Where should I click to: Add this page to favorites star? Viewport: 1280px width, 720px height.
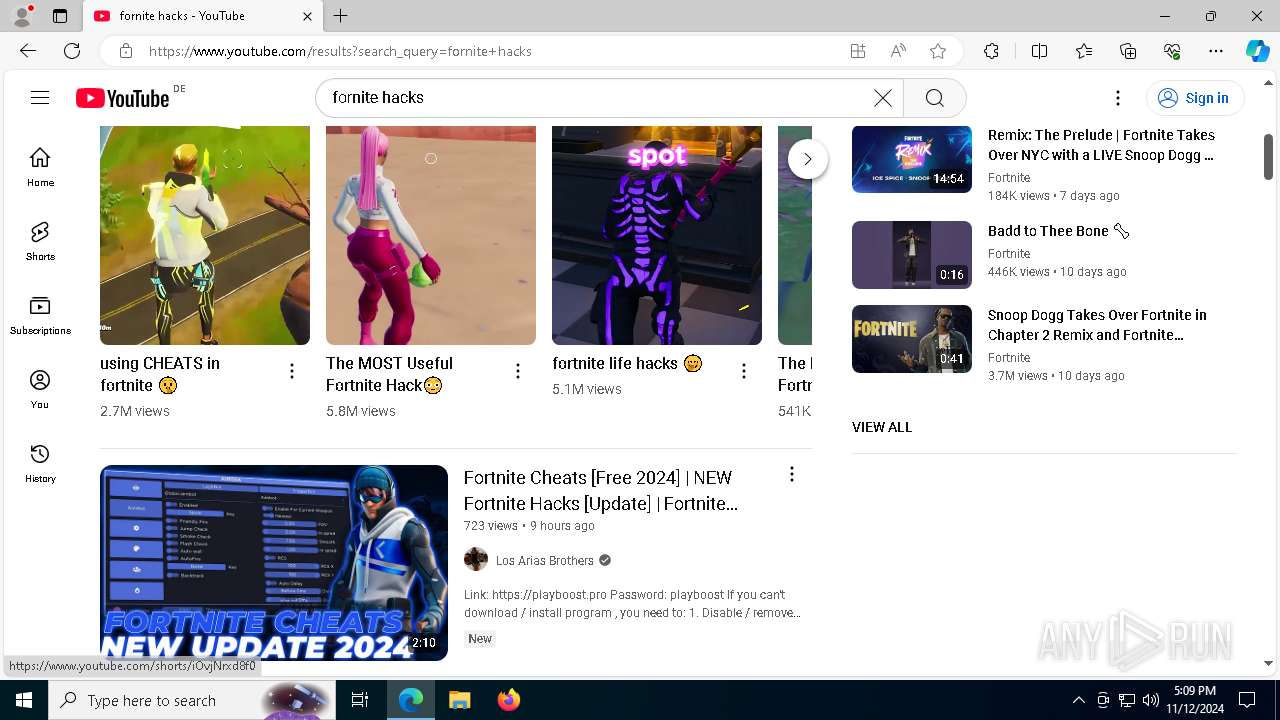click(938, 51)
